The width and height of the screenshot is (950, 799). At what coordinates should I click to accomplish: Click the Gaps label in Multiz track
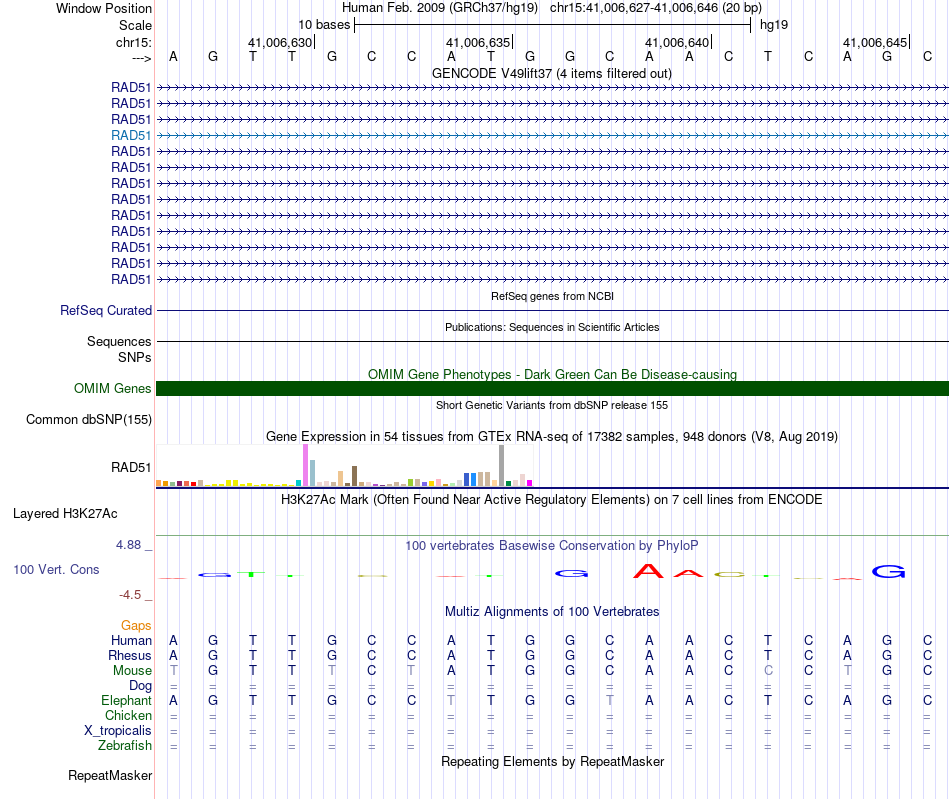tap(136, 625)
